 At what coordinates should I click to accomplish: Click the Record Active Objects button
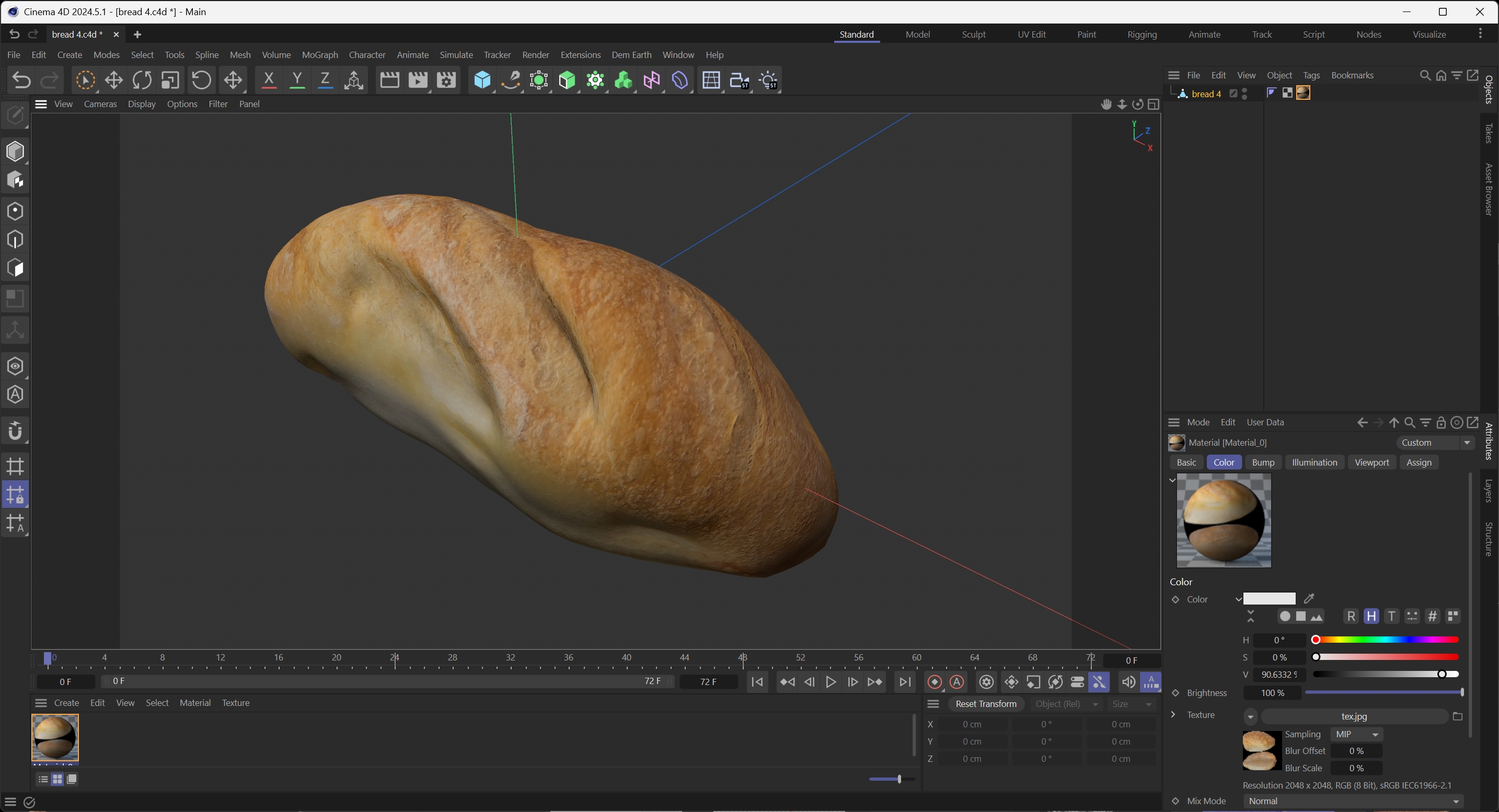(935, 682)
